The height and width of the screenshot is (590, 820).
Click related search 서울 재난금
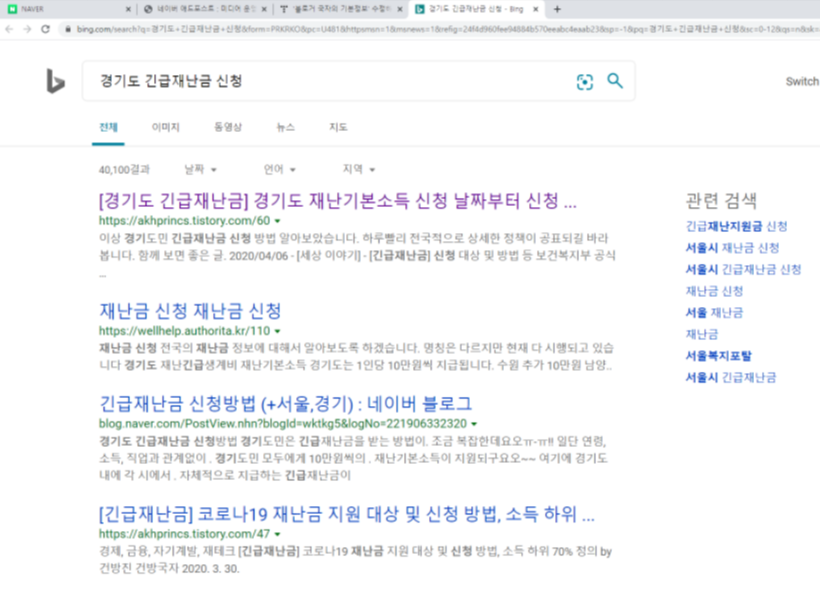tap(714, 313)
